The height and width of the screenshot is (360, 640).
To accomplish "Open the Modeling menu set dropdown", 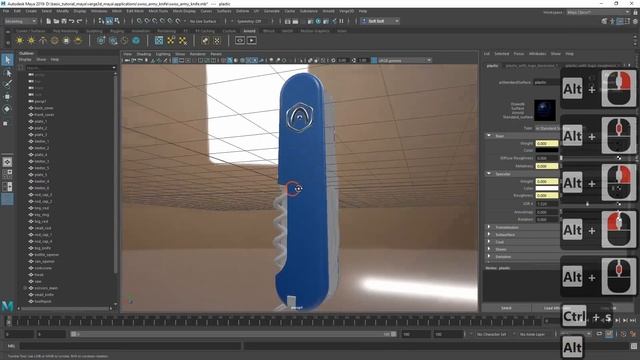I will point(20,21).
